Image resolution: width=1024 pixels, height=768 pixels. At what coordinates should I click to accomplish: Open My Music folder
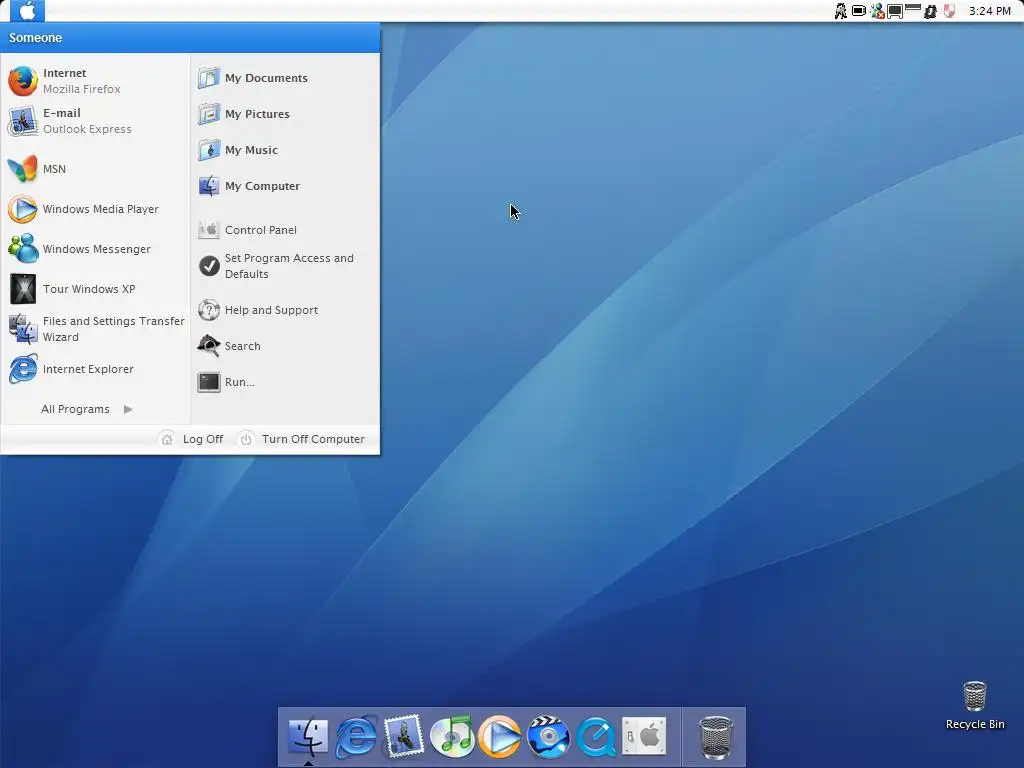pyautogui.click(x=285, y=150)
